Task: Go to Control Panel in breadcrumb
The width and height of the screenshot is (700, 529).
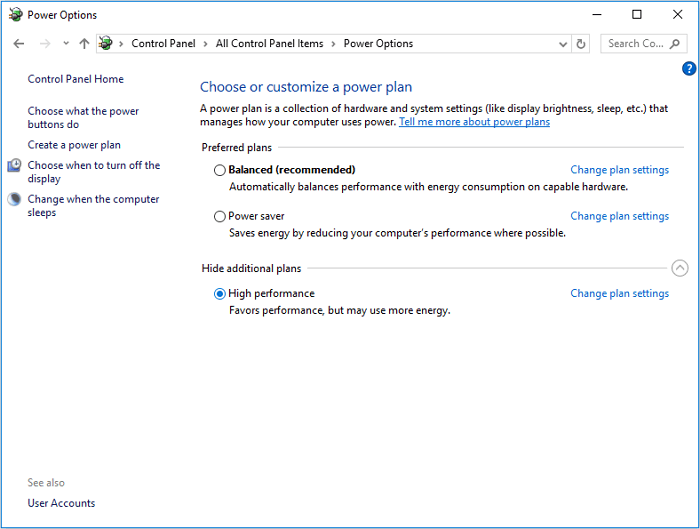Action: (x=163, y=44)
